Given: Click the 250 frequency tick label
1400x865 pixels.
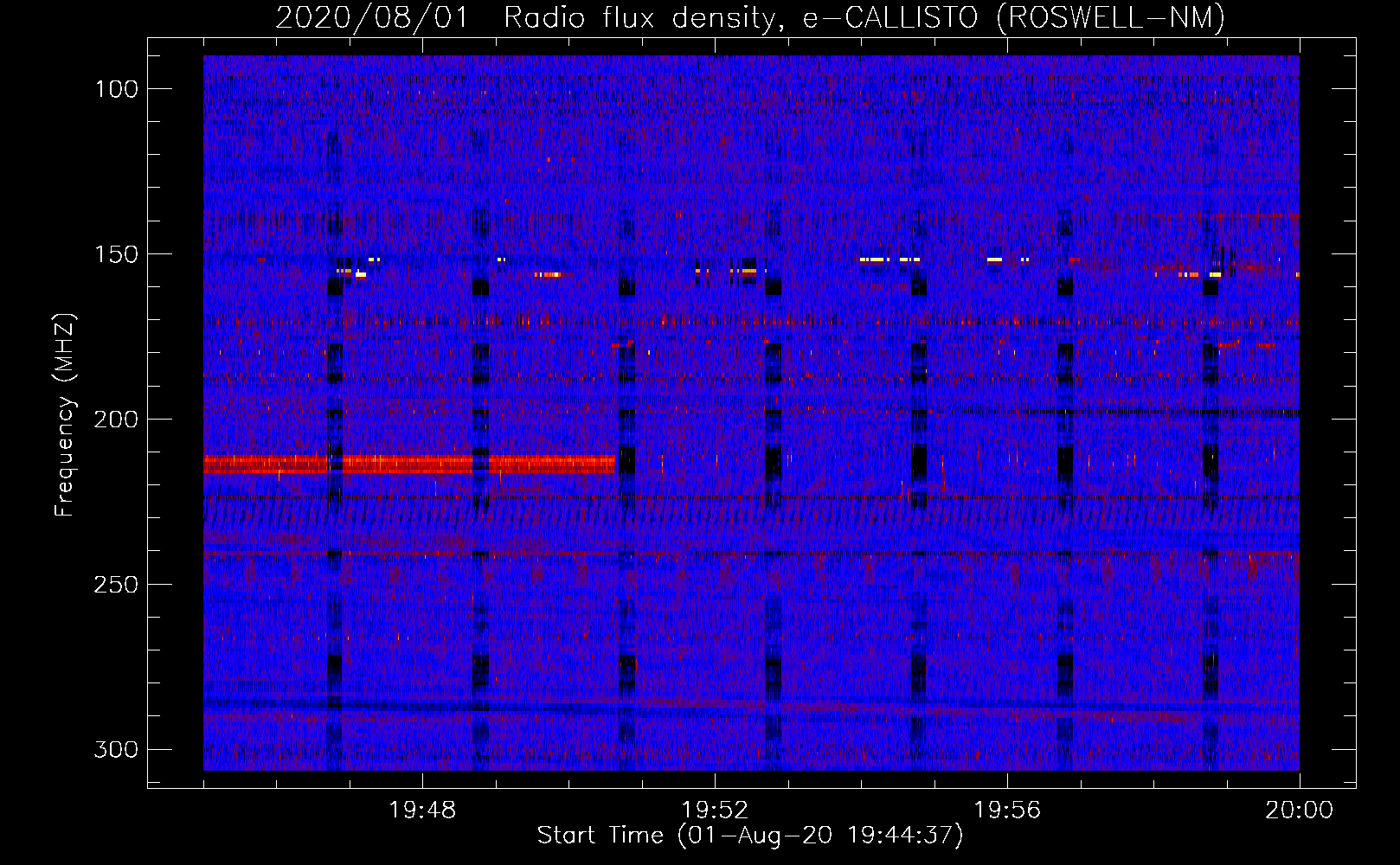Looking at the screenshot, I should point(115,585).
